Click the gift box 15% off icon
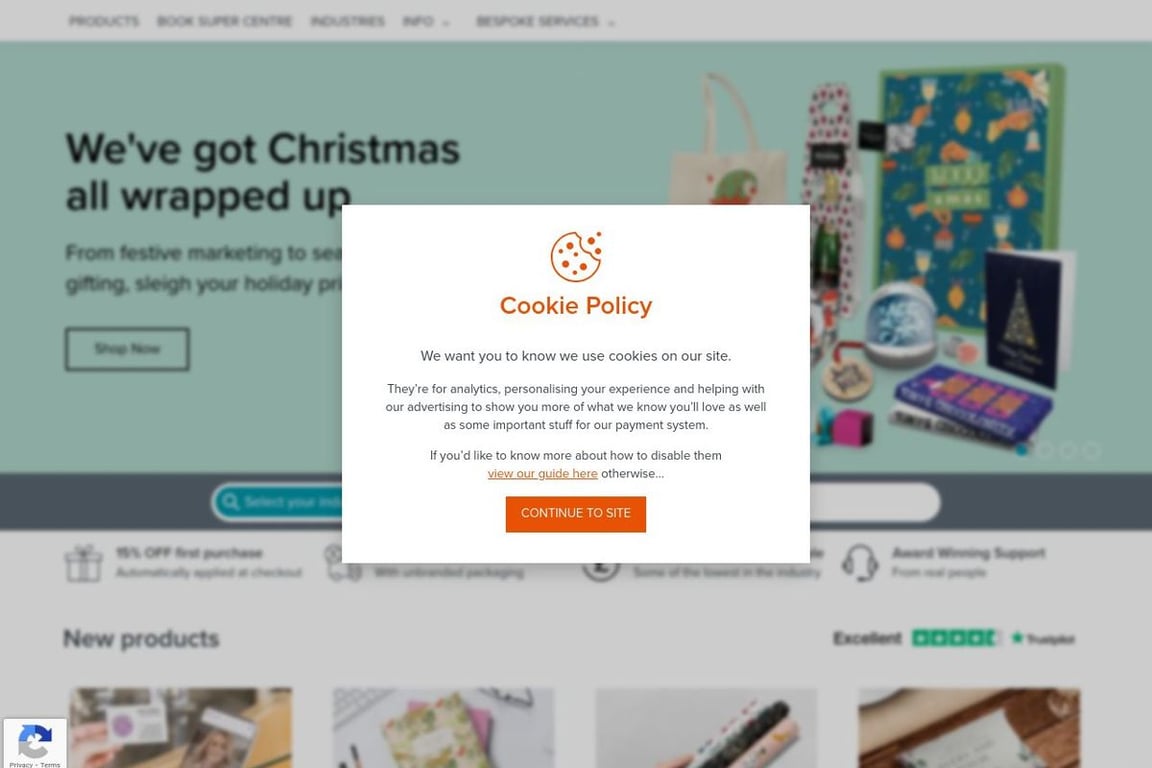This screenshot has width=1152, height=768. pyautogui.click(x=83, y=563)
